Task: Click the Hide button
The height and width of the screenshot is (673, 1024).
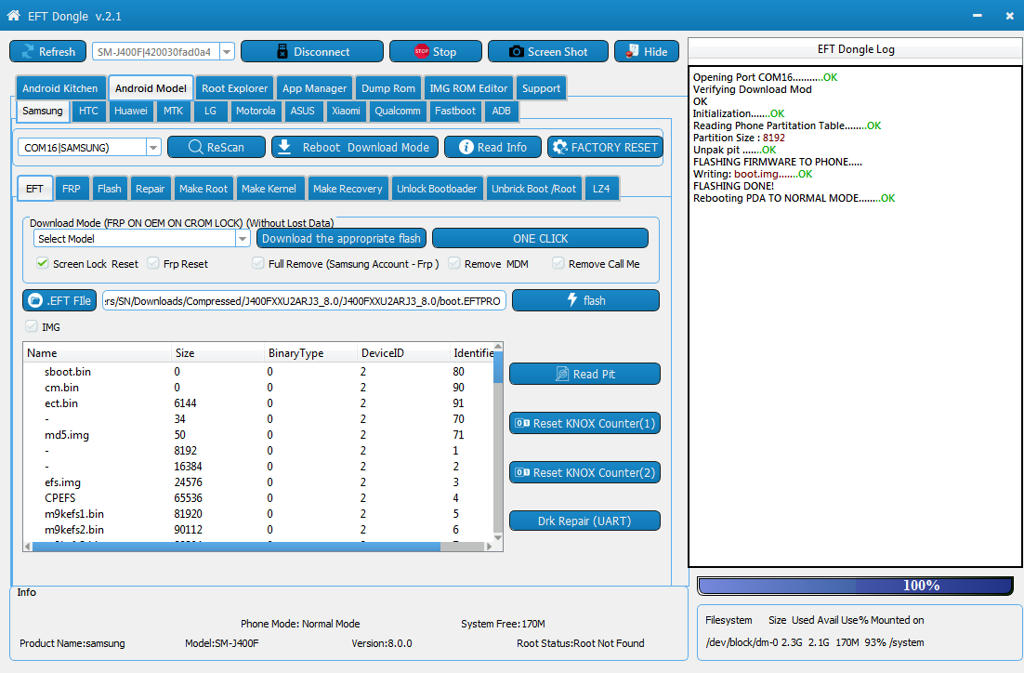Action: pos(646,51)
